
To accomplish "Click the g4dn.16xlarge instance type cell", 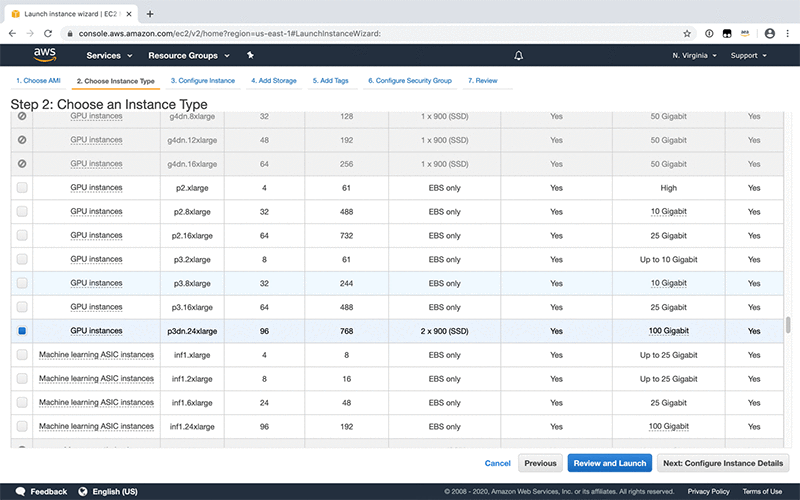I will click(x=192, y=164).
